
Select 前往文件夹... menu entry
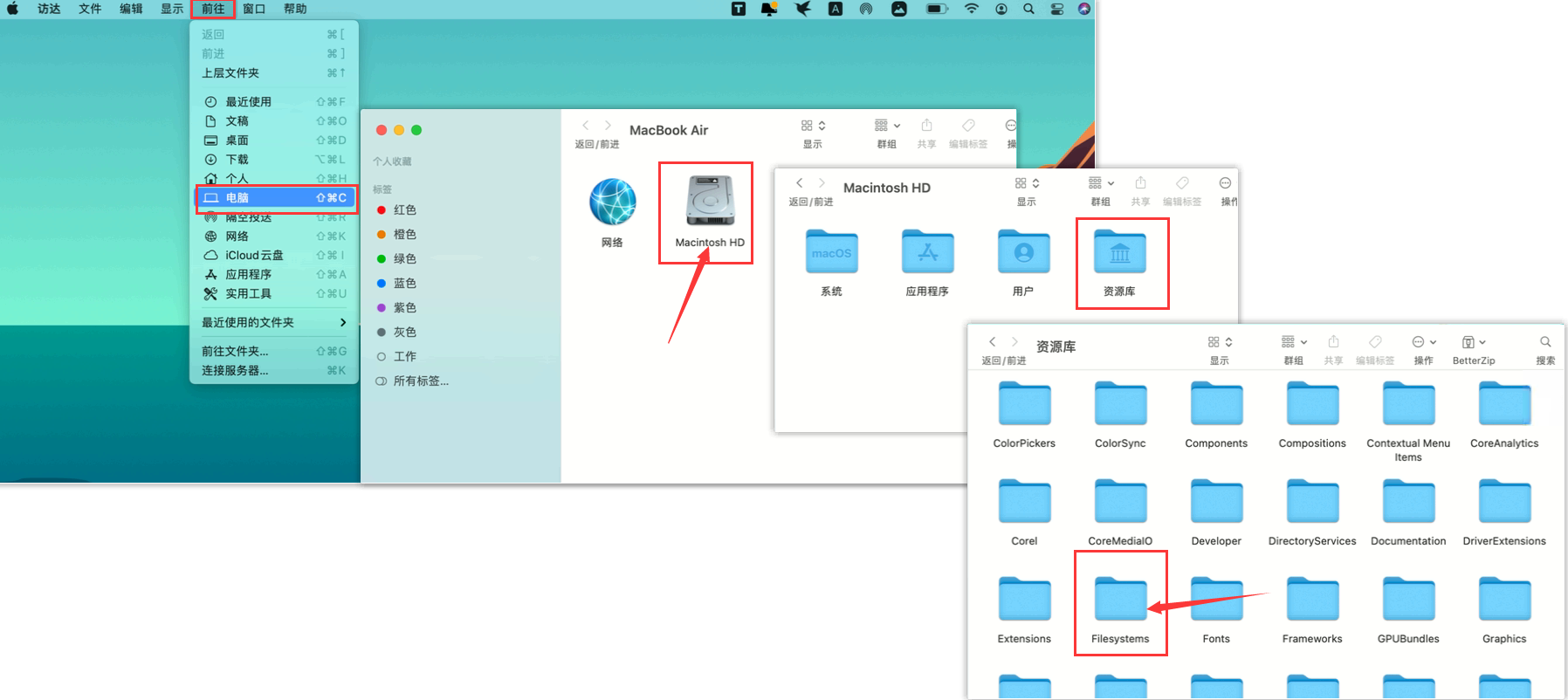click(x=236, y=351)
